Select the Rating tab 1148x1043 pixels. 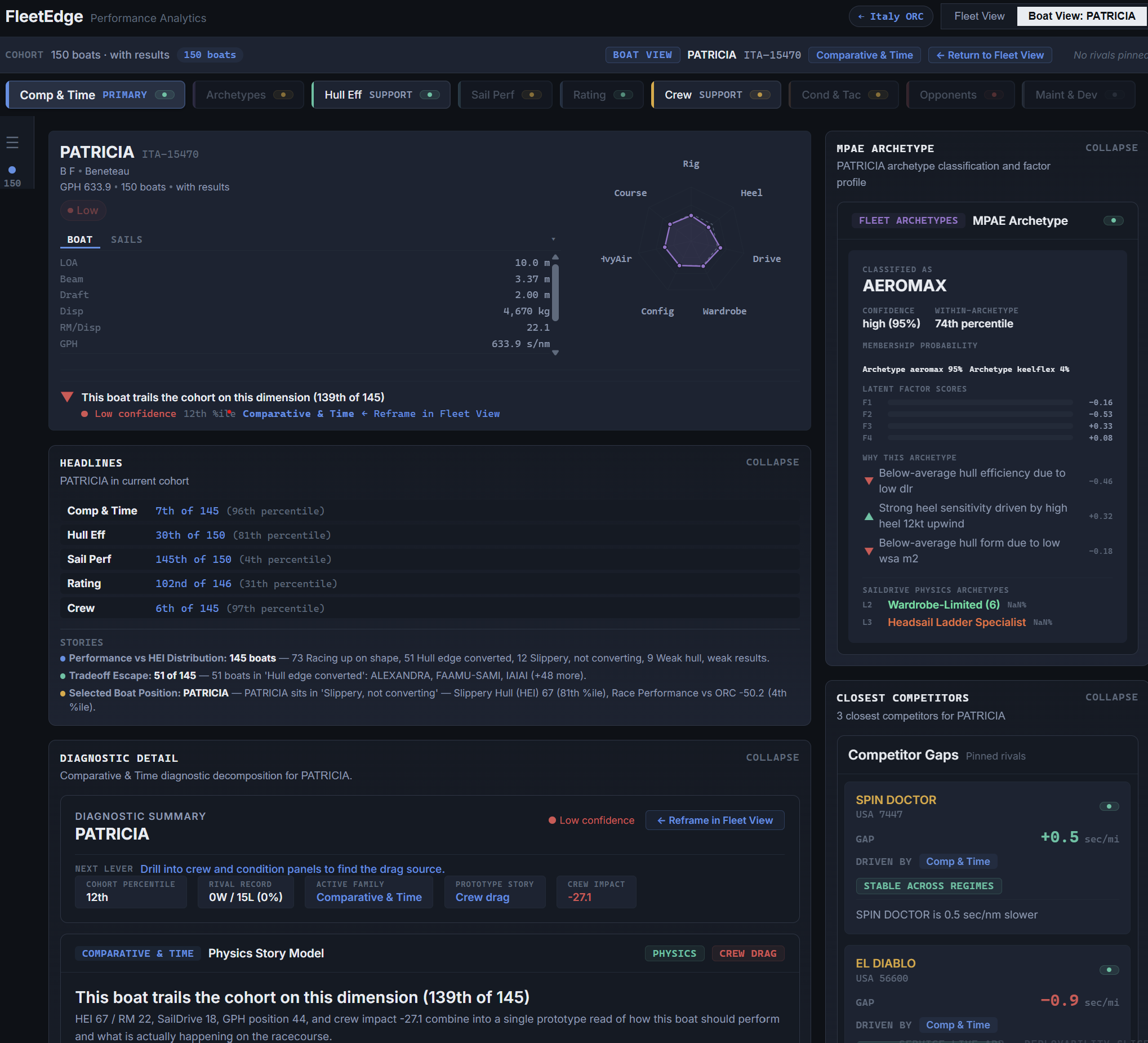tap(602, 95)
